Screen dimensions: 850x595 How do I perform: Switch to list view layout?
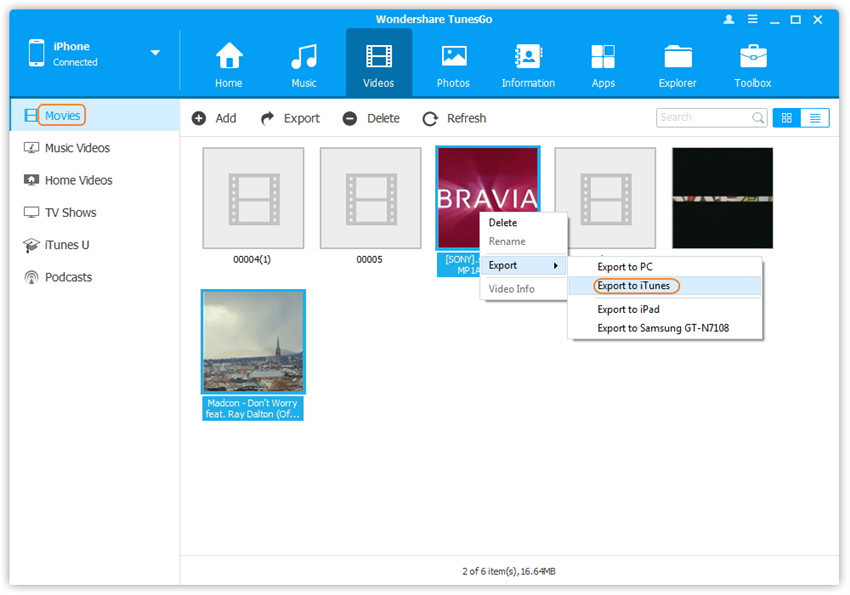point(815,118)
